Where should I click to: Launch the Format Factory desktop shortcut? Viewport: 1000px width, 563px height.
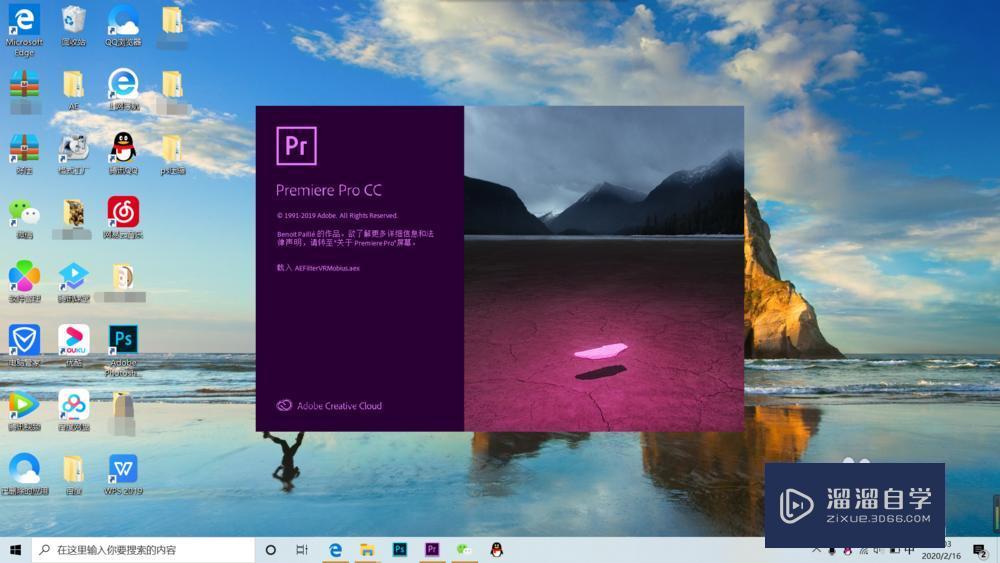[73, 148]
